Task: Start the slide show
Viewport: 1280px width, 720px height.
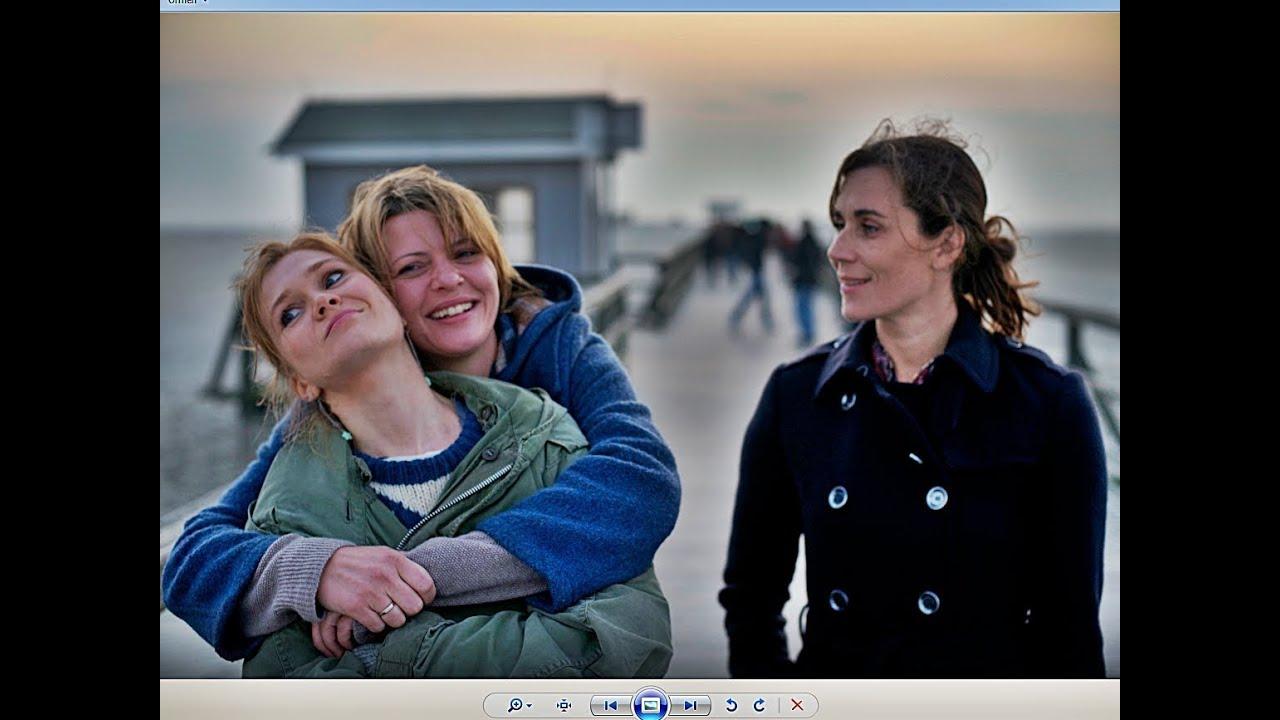Action: pos(650,705)
